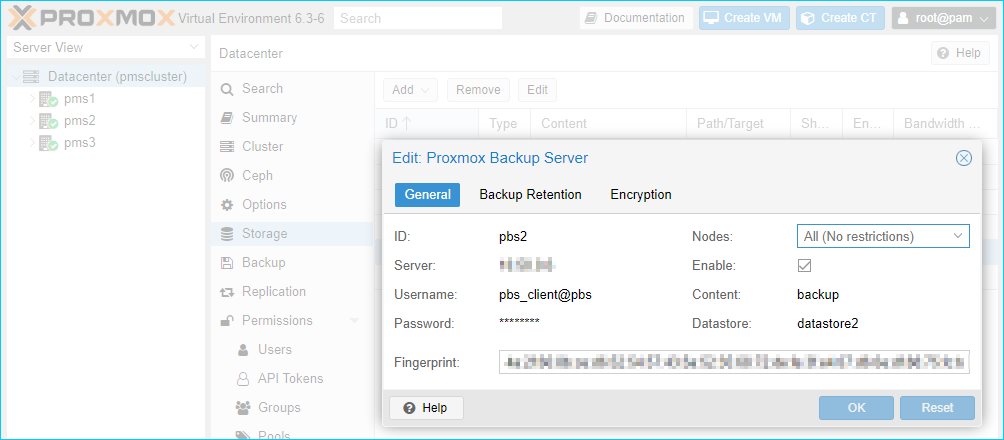Expand the pms3 node
1004x440 pixels.
coord(33,142)
